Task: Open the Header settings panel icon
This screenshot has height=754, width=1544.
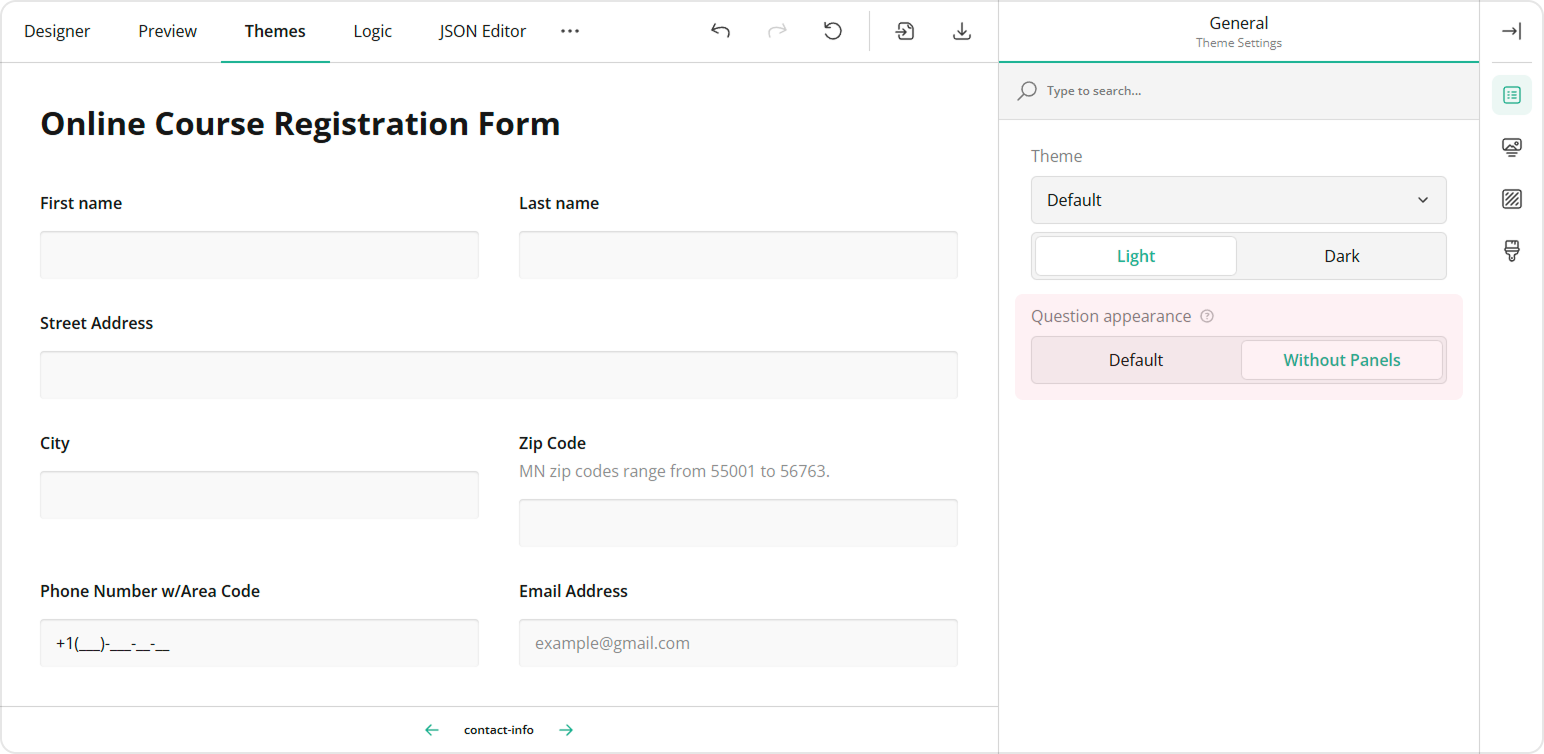Action: (1512, 147)
